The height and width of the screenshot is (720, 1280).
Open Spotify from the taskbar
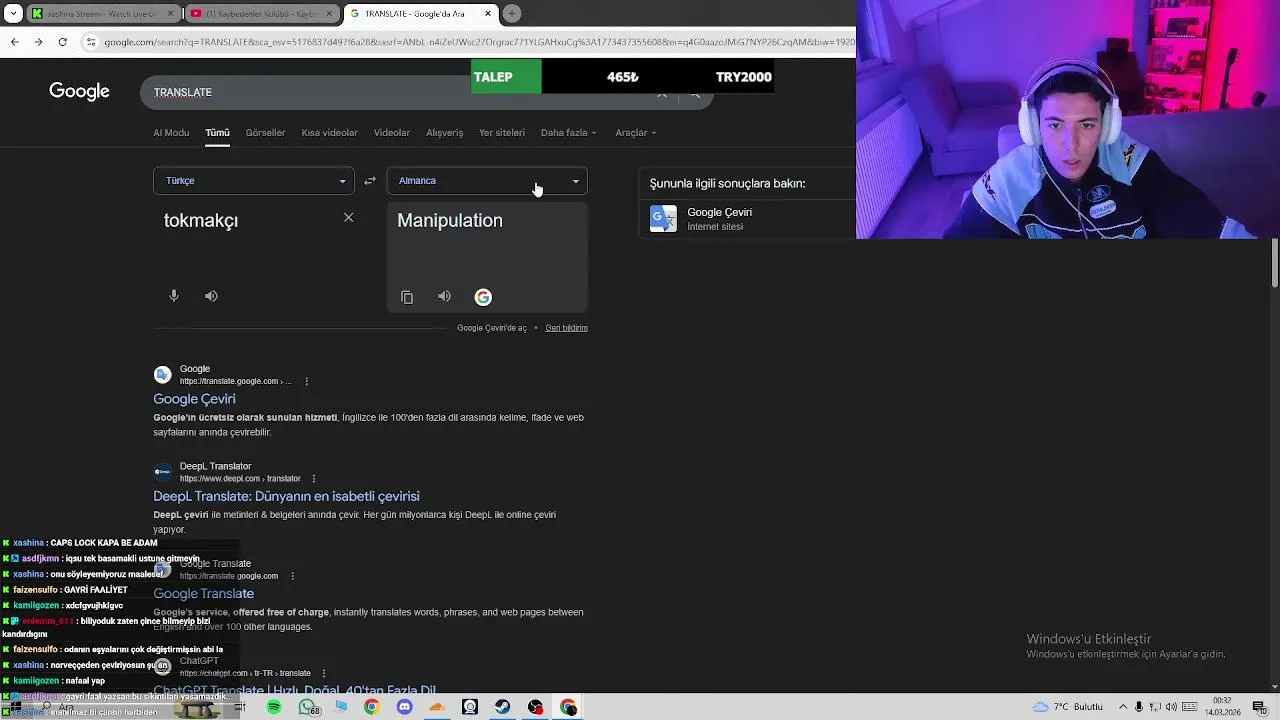pos(274,707)
